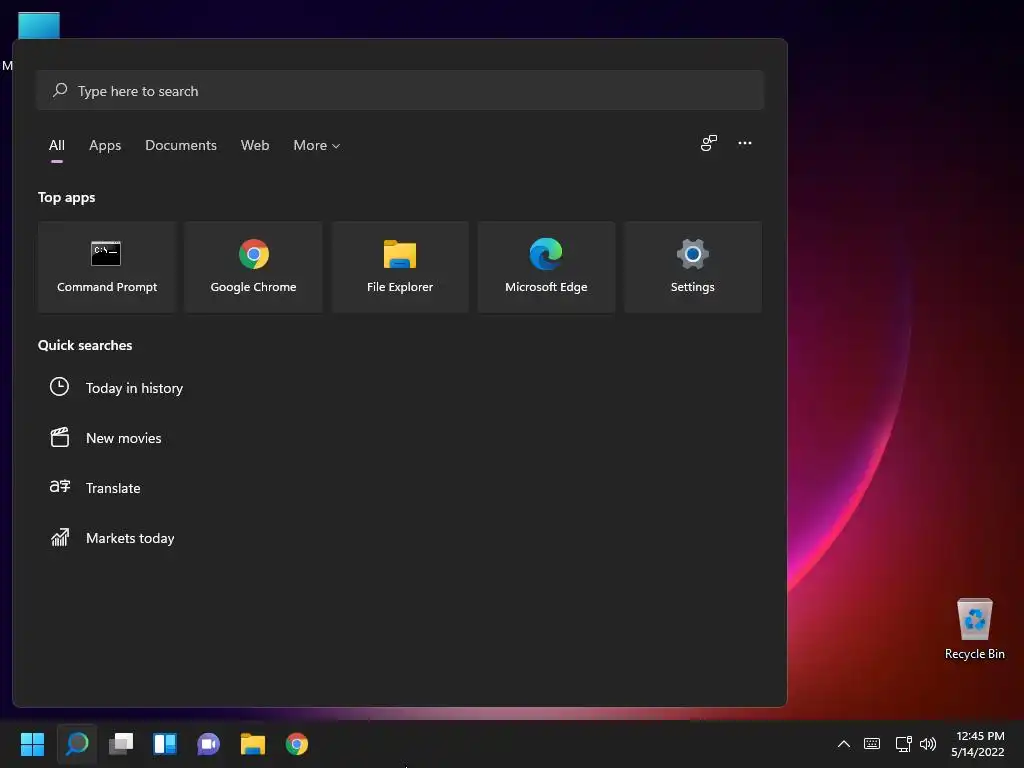This screenshot has width=1024, height=768.
Task: Click the touch keyboard tray icon
Action: point(872,743)
